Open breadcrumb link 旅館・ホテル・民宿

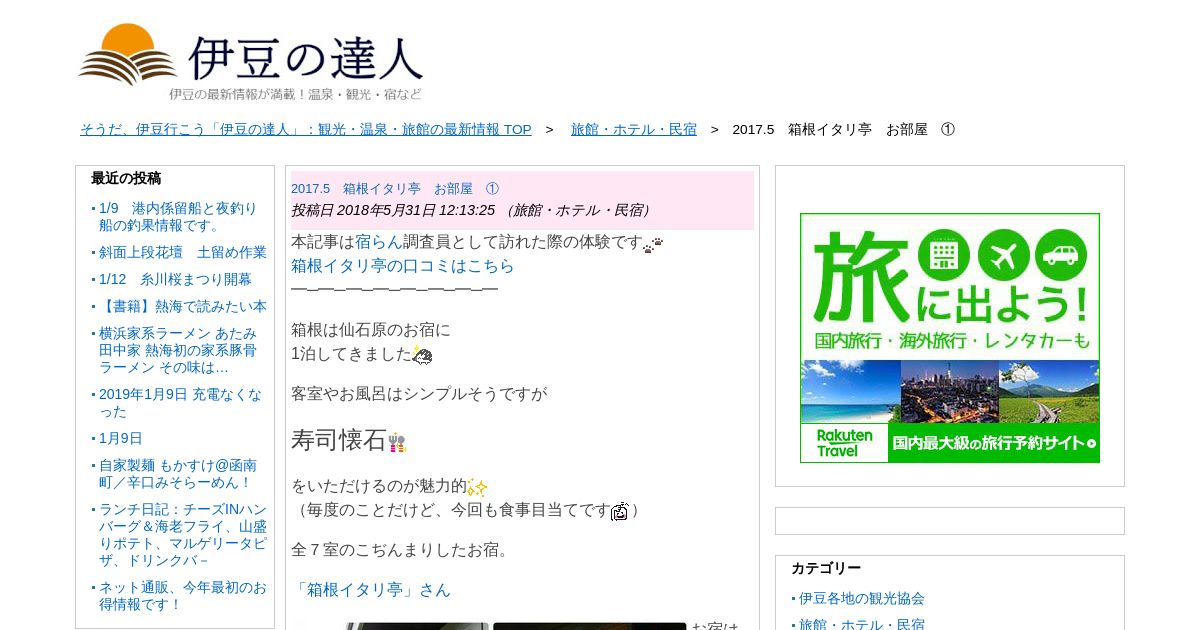tap(634, 129)
